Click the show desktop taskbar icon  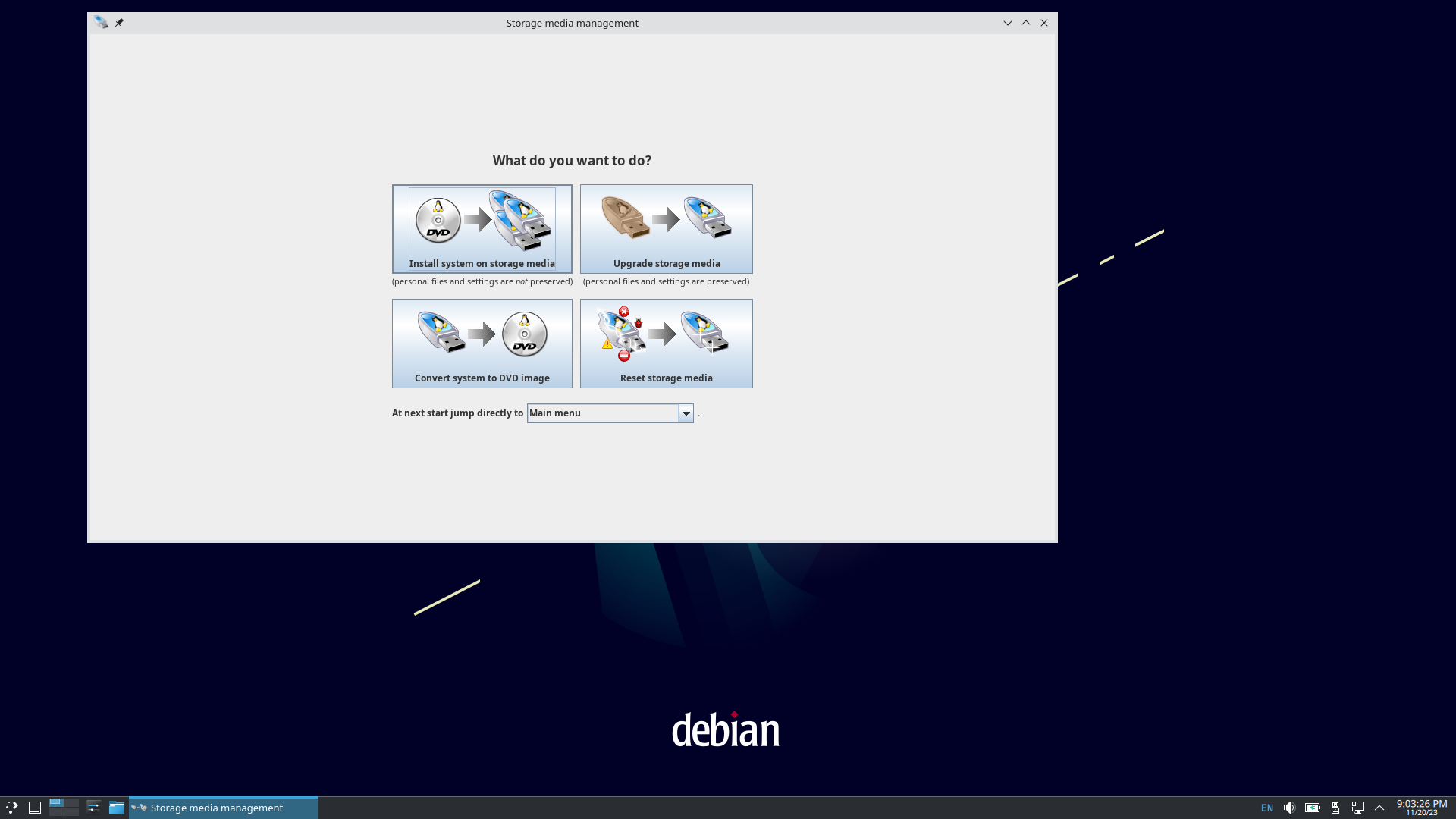pyautogui.click(x=35, y=808)
